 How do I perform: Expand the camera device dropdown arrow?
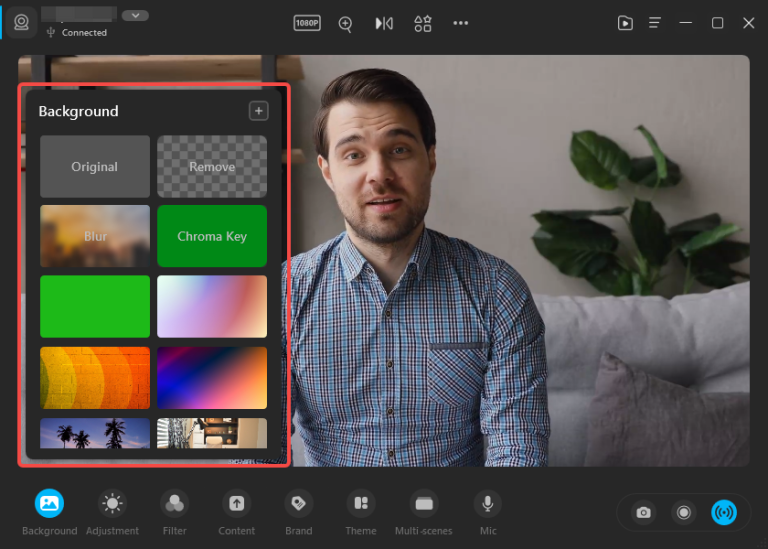coord(135,16)
